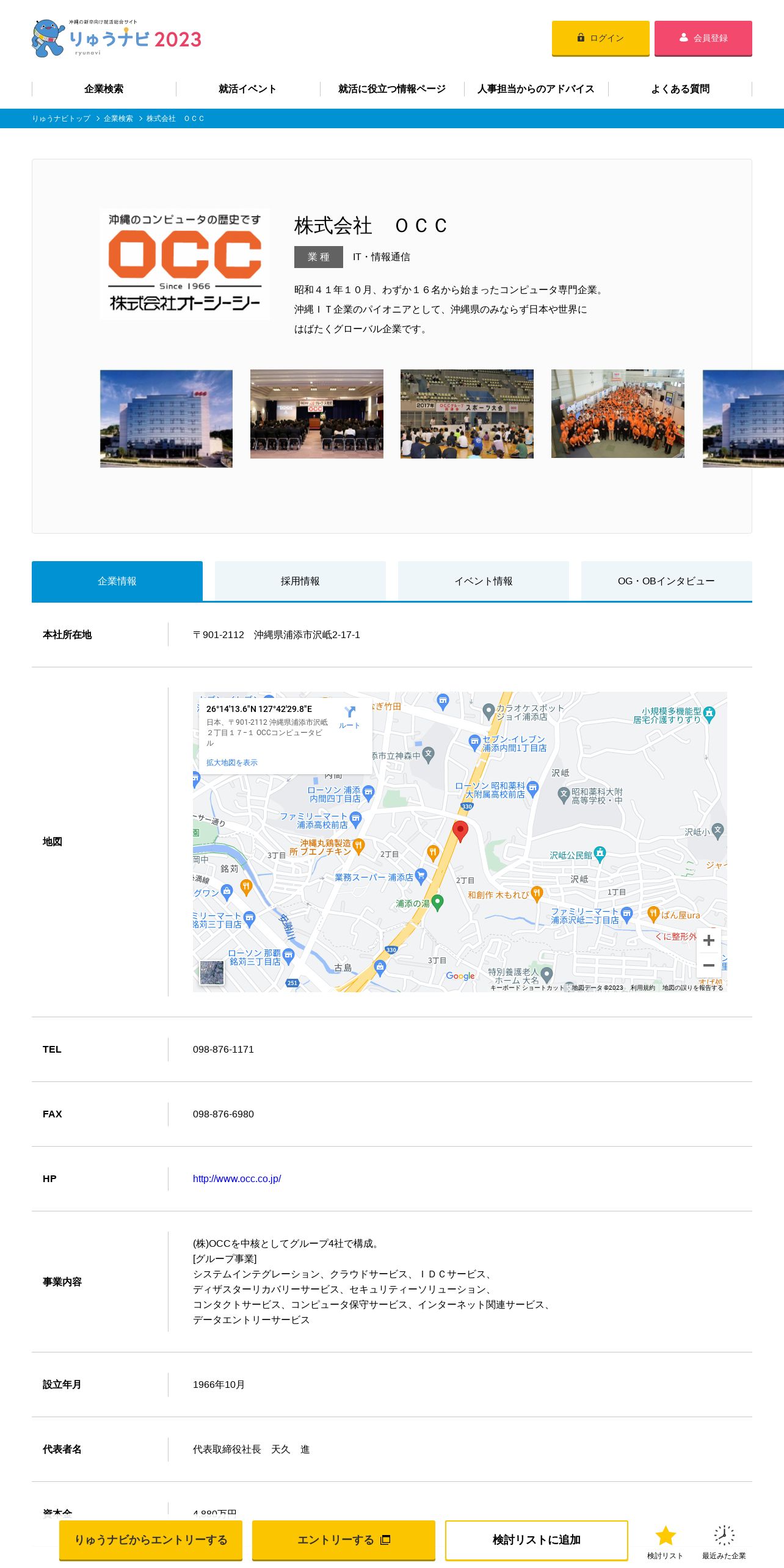
Task: Click 特別養護老人ホーム 大名 marker
Action: pyautogui.click(x=546, y=974)
